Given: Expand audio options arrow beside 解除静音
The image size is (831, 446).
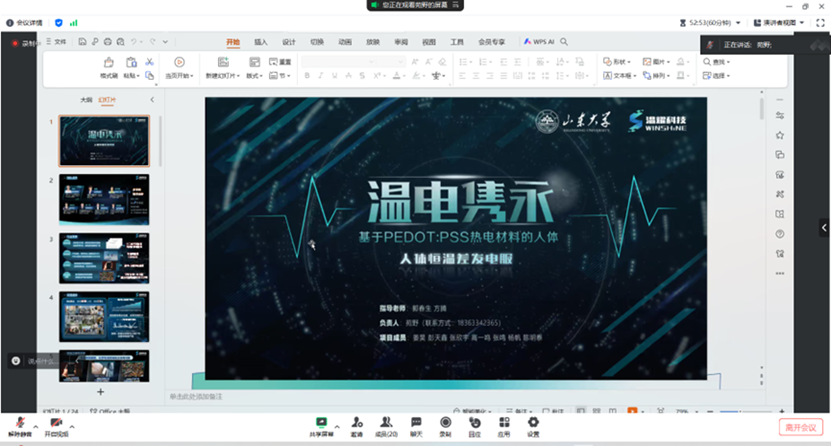Looking at the screenshot, I should click(x=34, y=424).
